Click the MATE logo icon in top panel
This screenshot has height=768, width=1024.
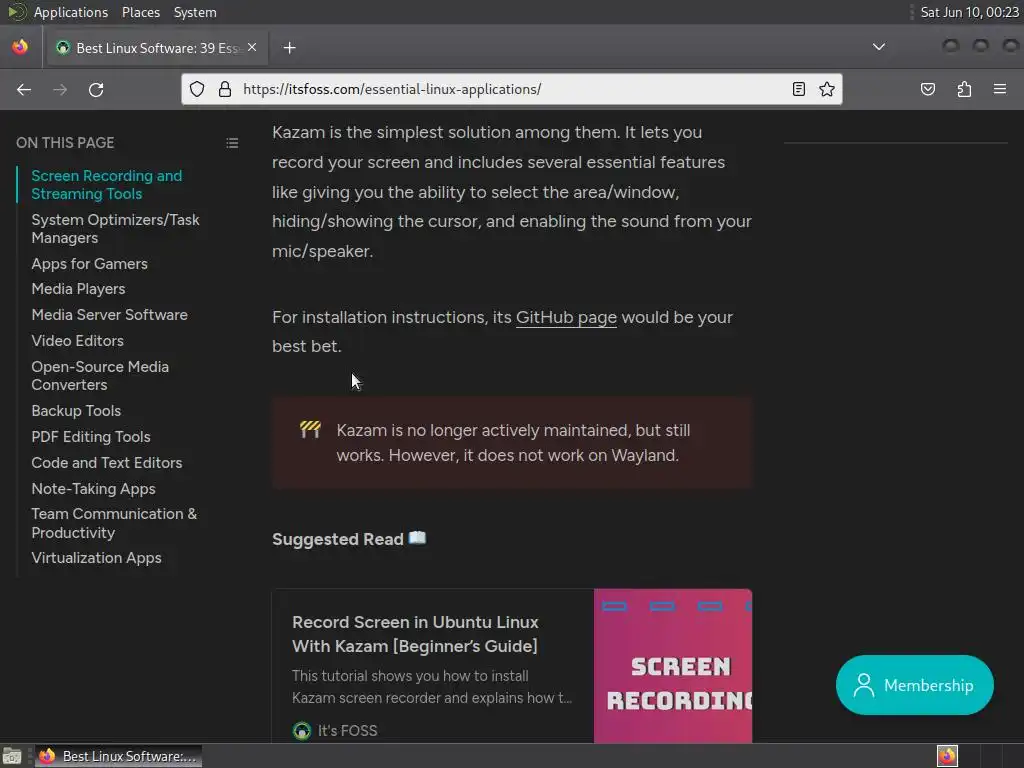click(16, 12)
